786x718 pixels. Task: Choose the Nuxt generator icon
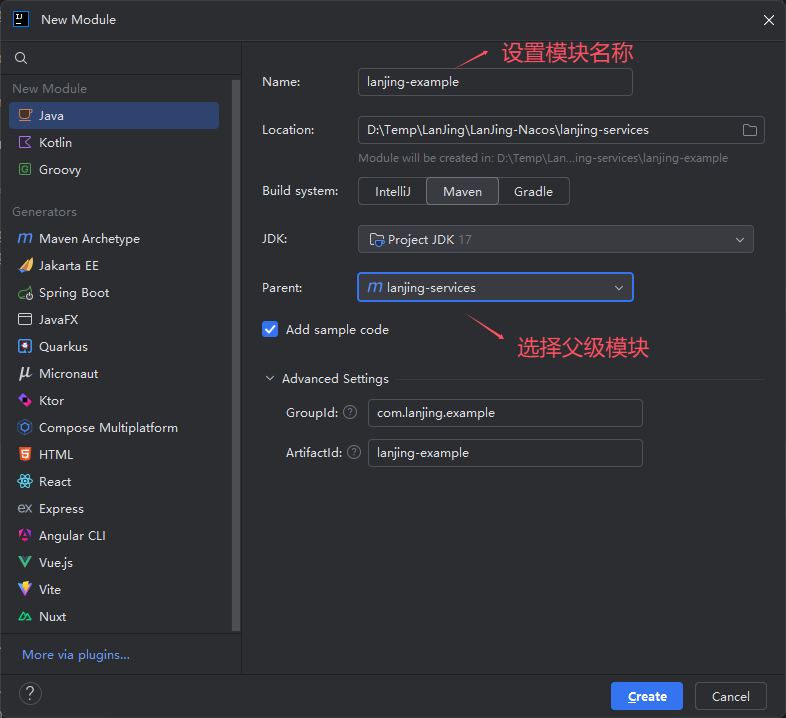click(x=25, y=616)
